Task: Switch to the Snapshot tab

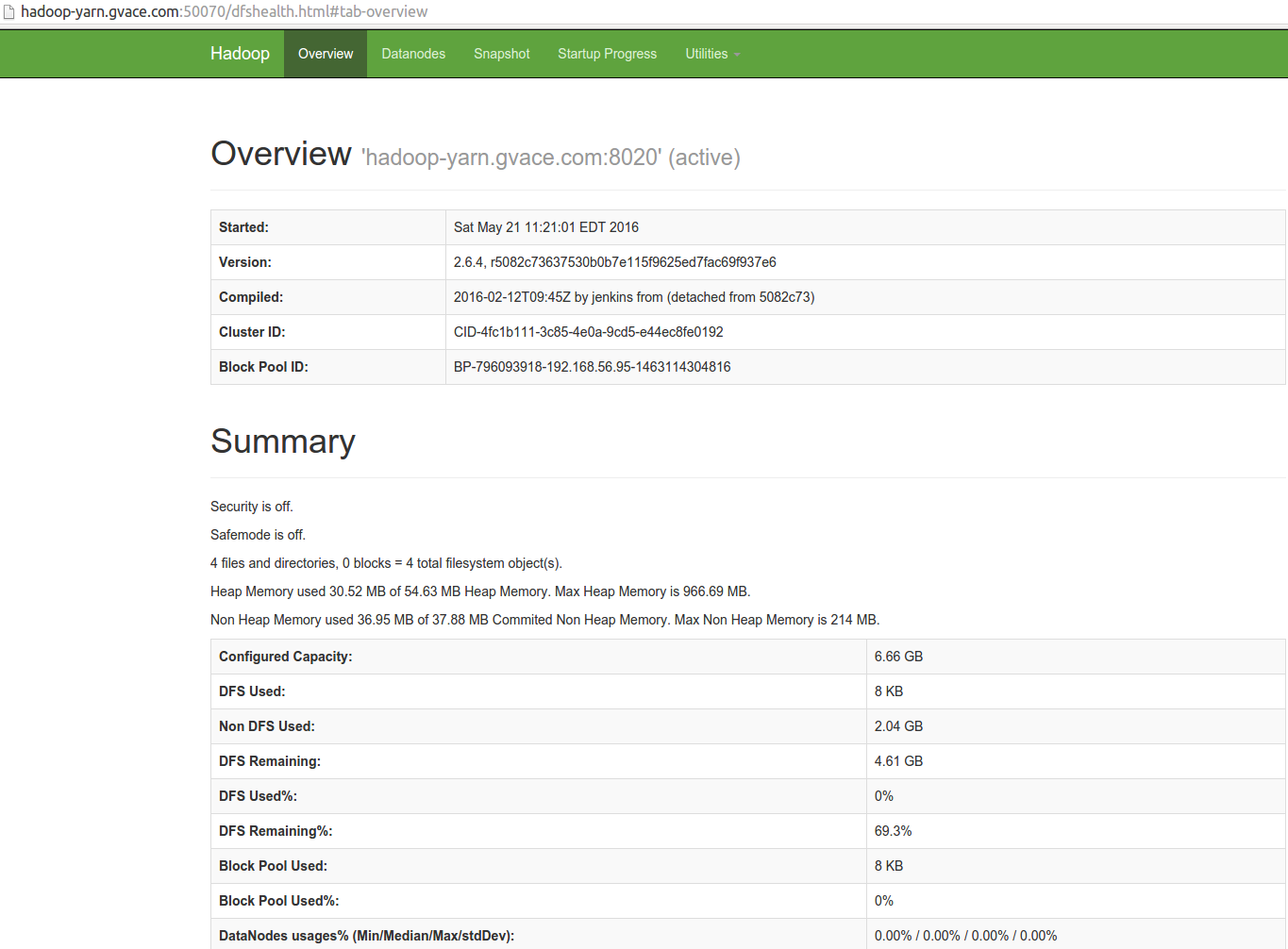Action: pyautogui.click(x=501, y=54)
